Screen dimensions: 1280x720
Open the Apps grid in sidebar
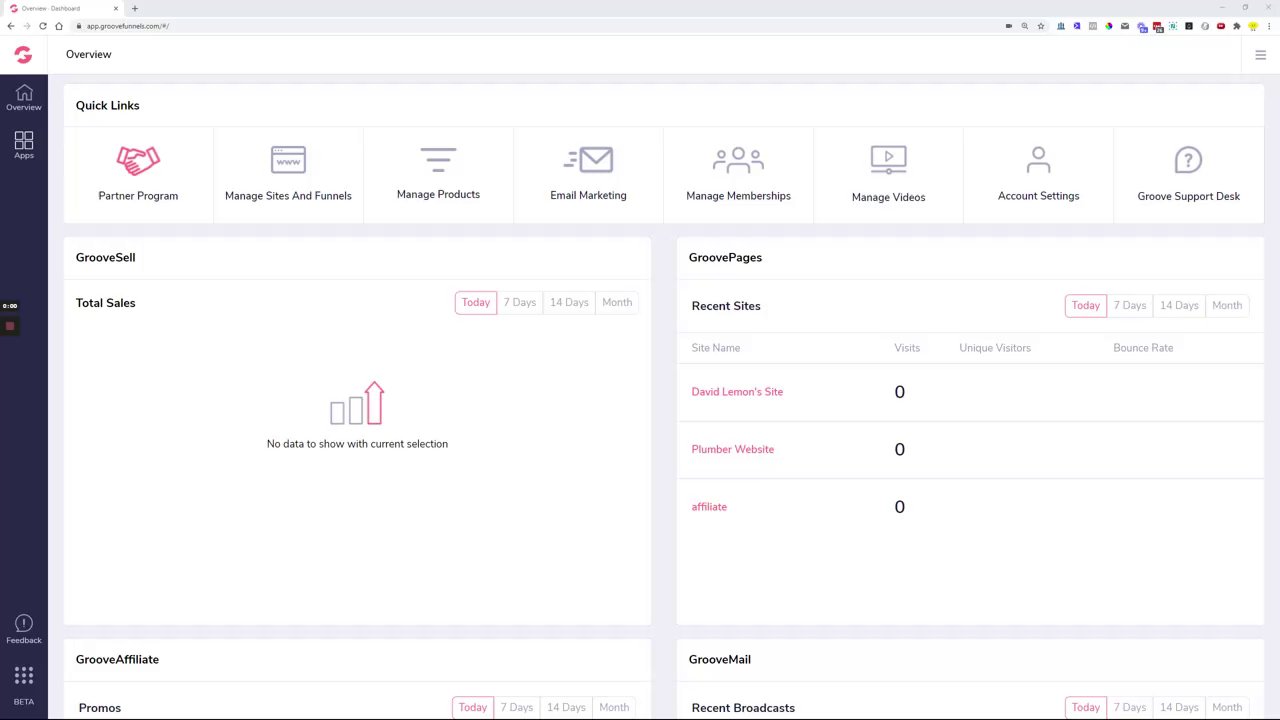tap(24, 140)
